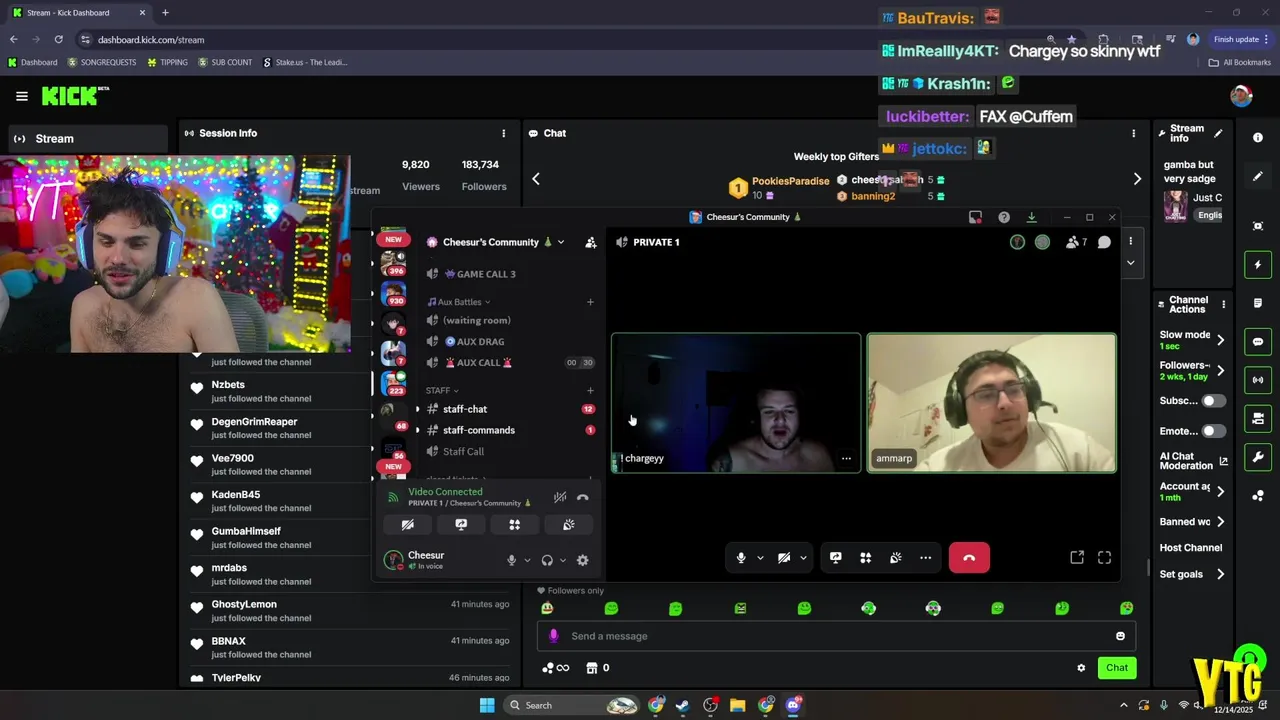Open chat settings gear near Chat button

pos(1081,668)
